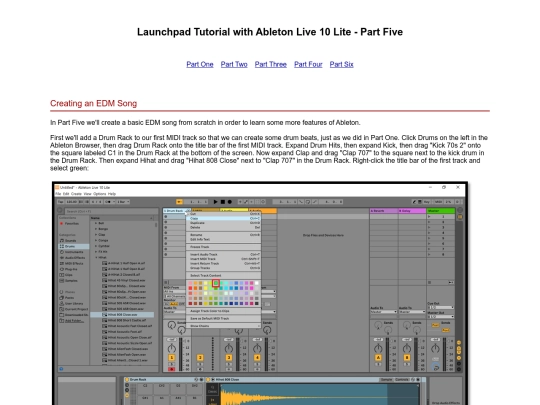The width and height of the screenshot is (540, 405).
Task: Toggle the B return track activator
Action: 407,358
